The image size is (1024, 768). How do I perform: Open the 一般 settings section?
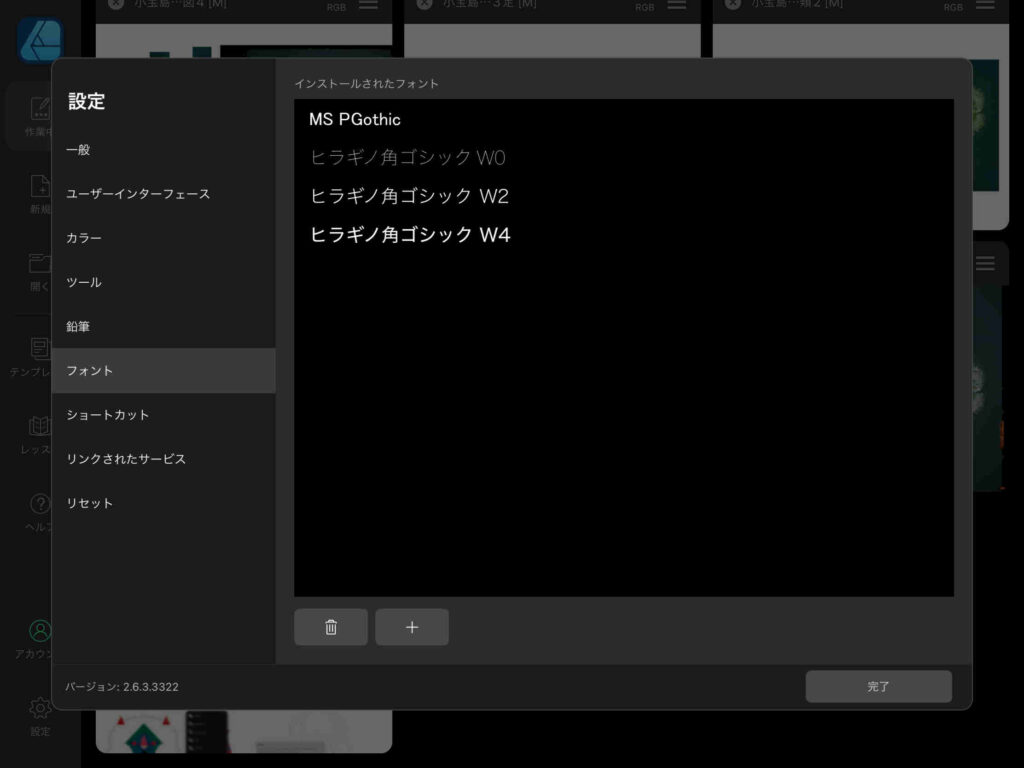(x=163, y=150)
